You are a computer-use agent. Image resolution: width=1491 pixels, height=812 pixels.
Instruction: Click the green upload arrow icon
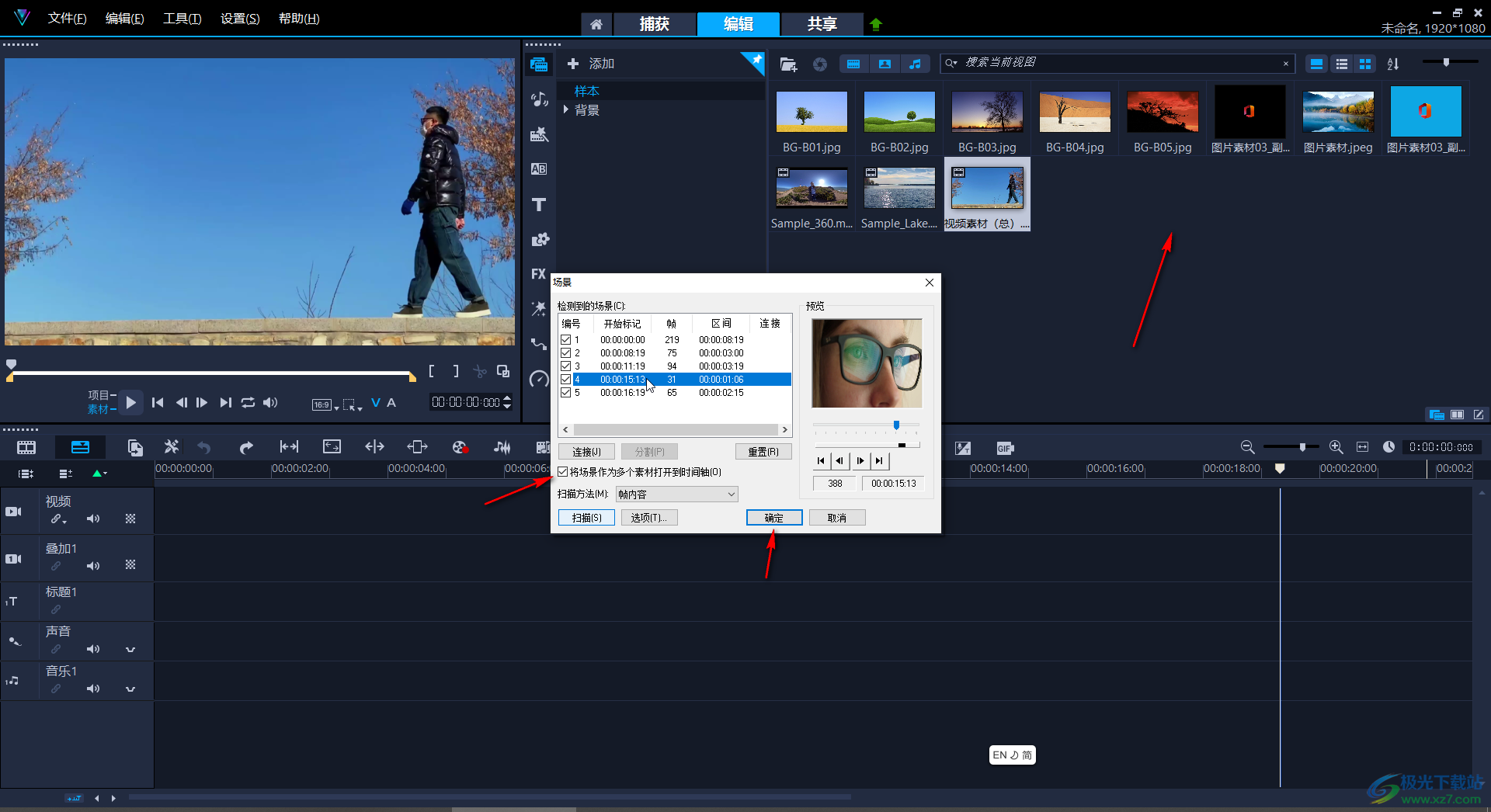(876, 24)
